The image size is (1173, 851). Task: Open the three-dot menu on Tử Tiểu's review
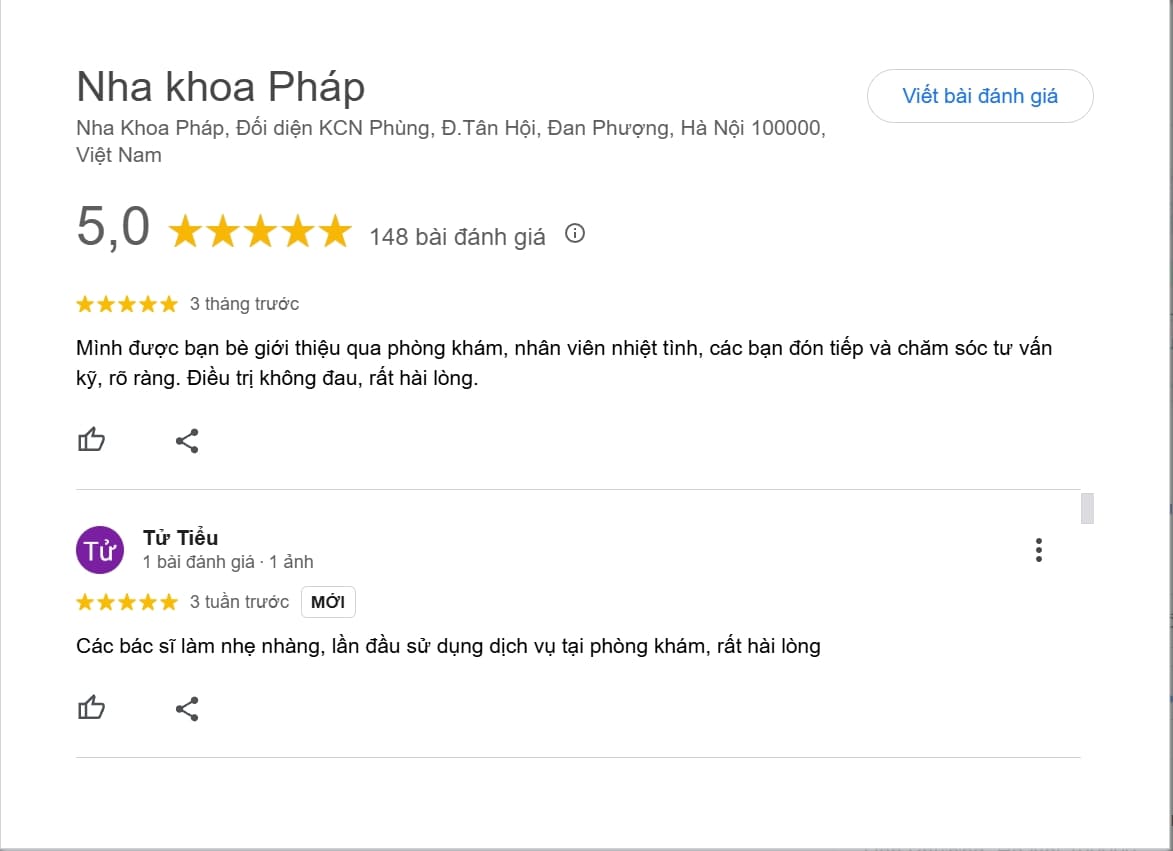click(x=1039, y=549)
